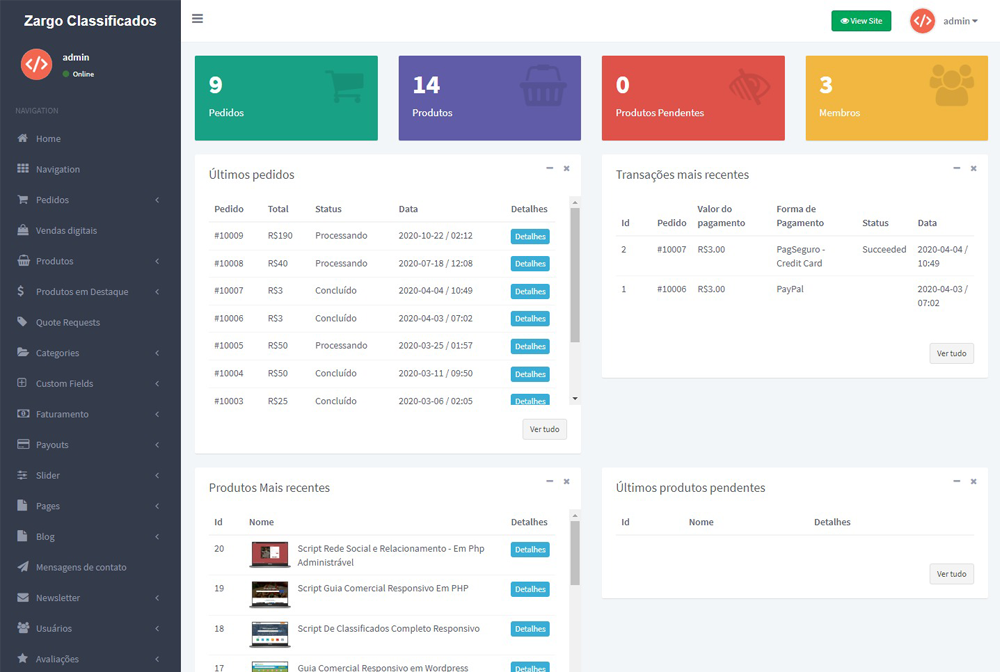Click the Quote Requests tag icon
Image resolution: width=1000 pixels, height=672 pixels.
click(x=23, y=322)
